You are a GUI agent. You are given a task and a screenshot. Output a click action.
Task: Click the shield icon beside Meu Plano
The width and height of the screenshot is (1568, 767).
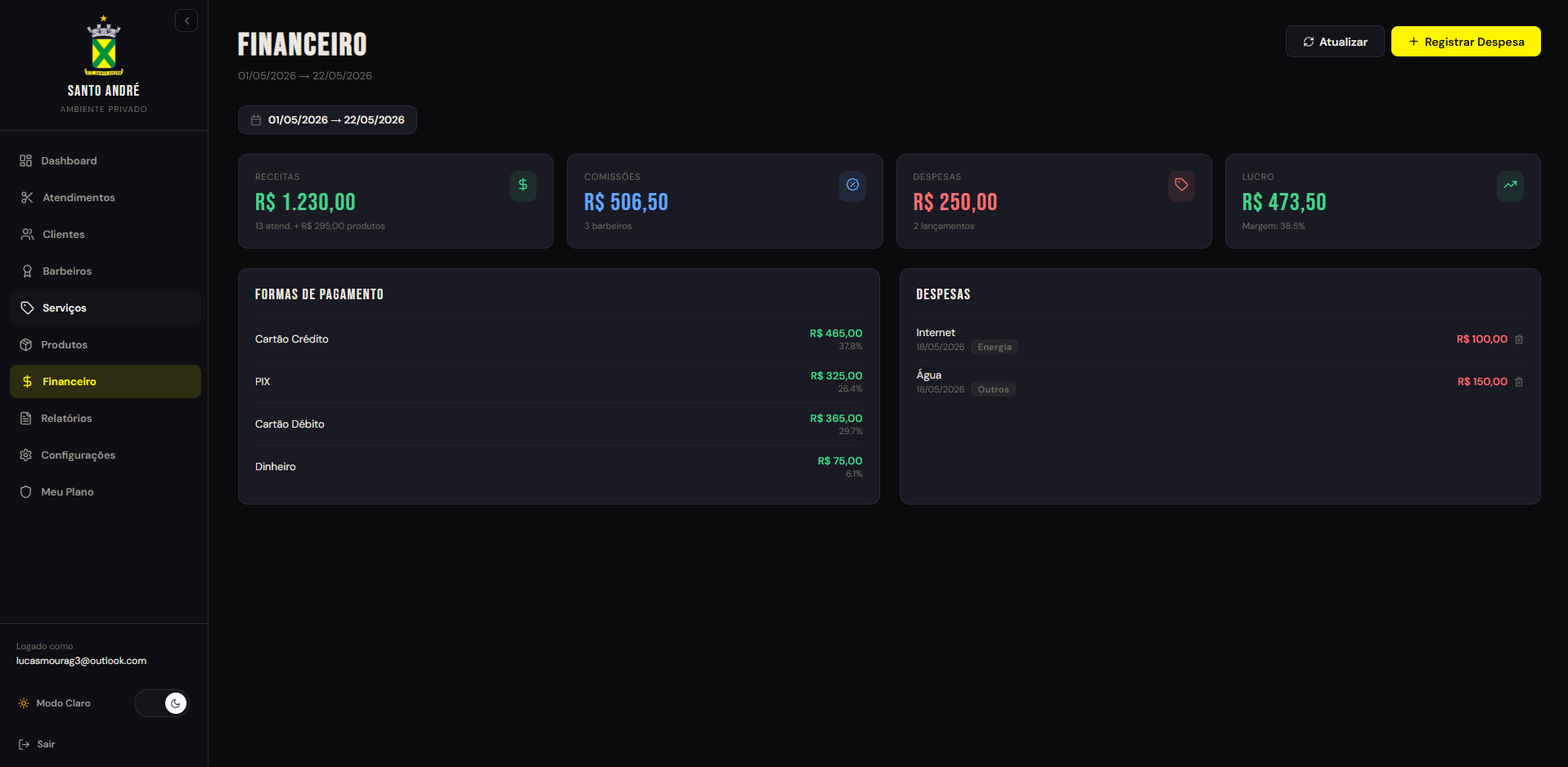click(26, 492)
